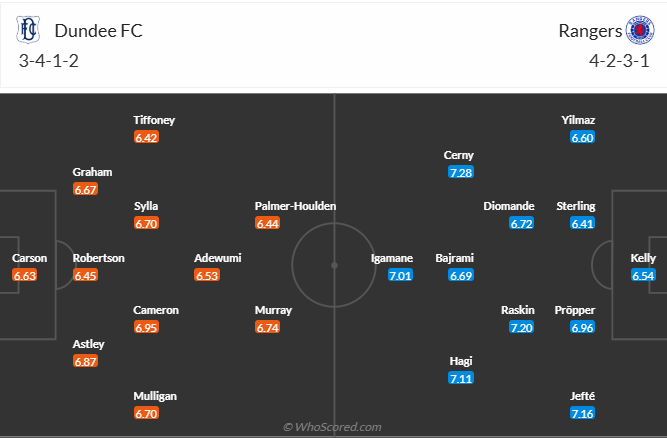Click Cerny's 7.28 rating badge

coord(459,173)
